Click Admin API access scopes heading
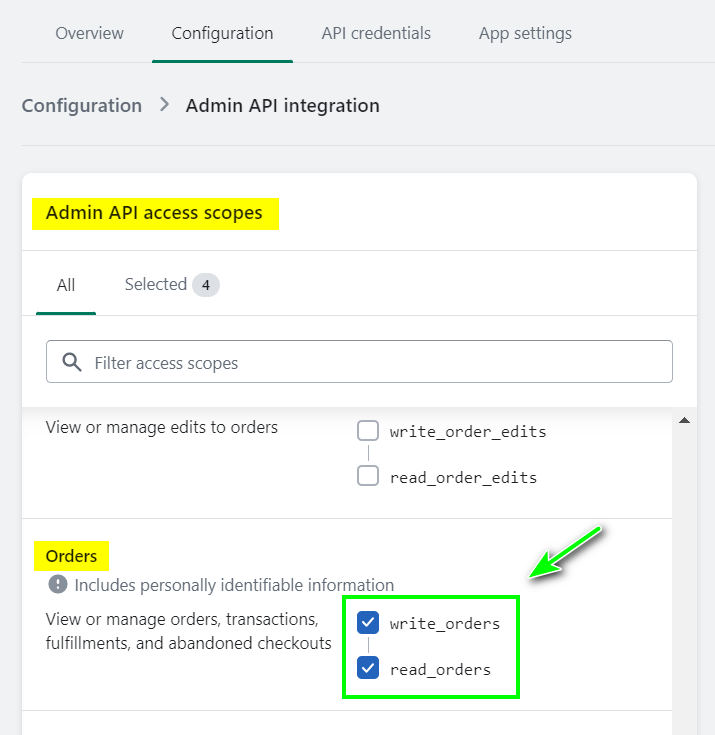The width and height of the screenshot is (715, 735). coord(154,213)
